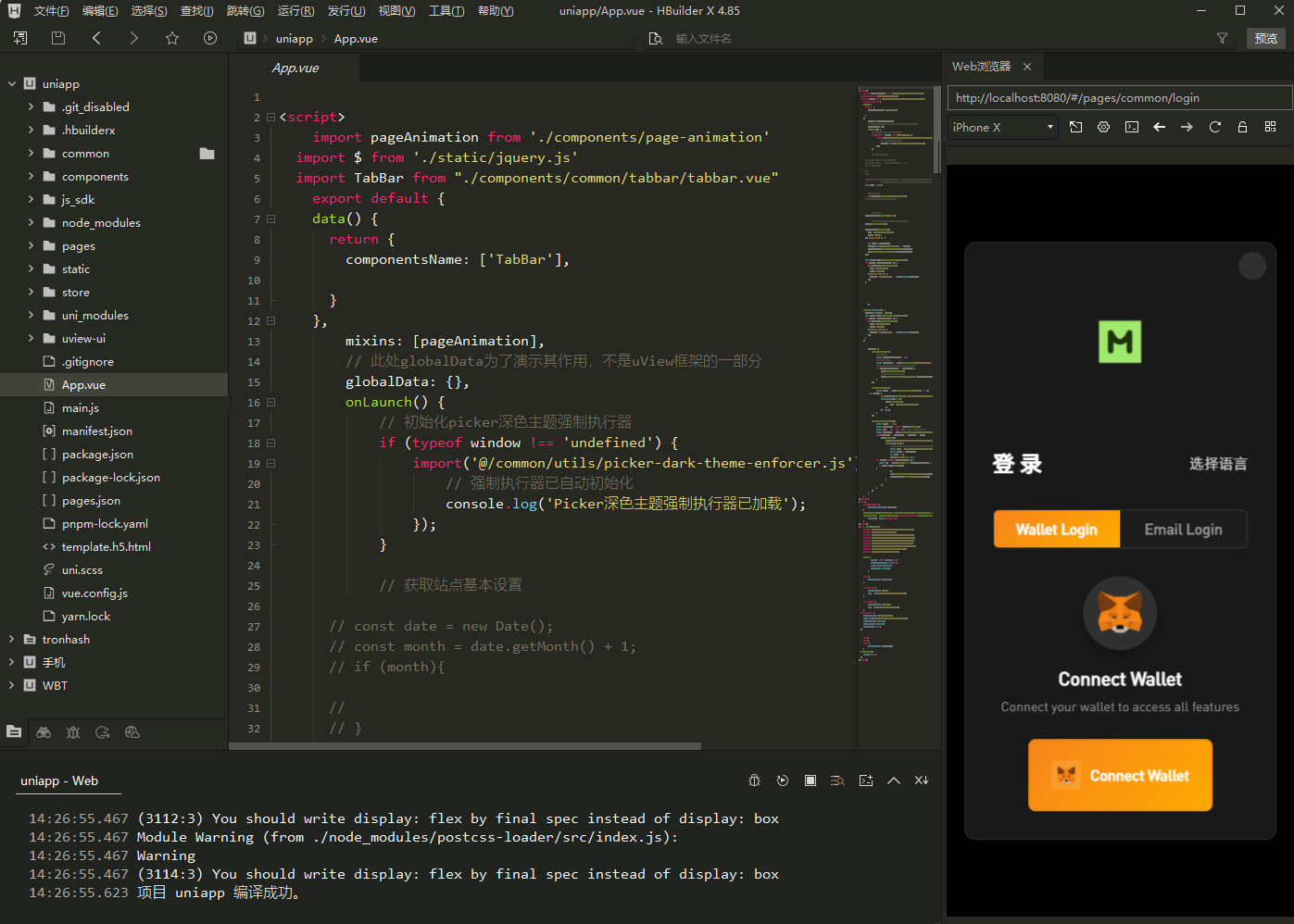This screenshot has width=1294, height=924.
Task: Refresh the built-in web browser page
Action: coord(1214,127)
